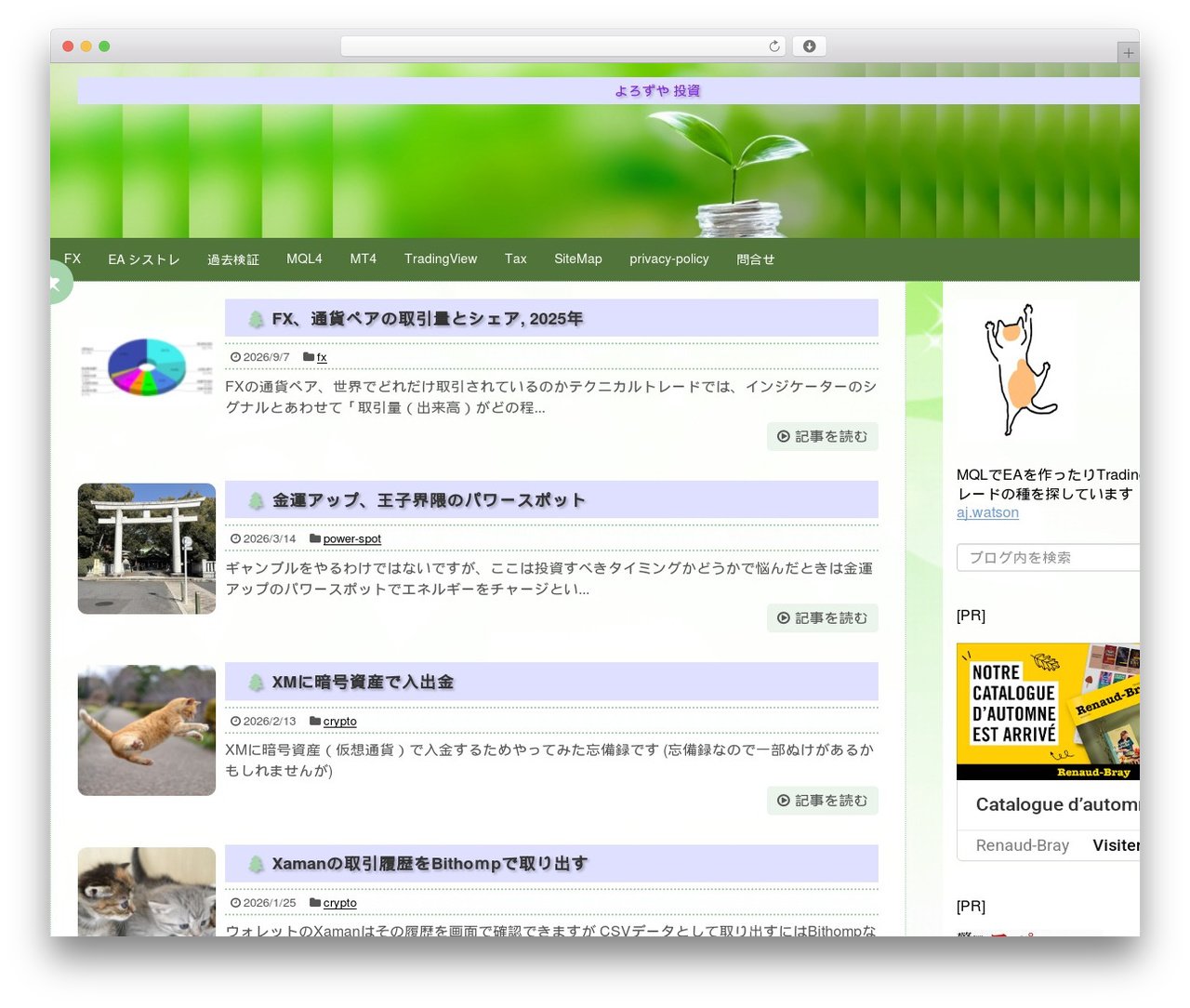Viewport: 1190px width, 1008px height.
Task: Click tree icon beside FX、通貨ペアの取引量 title
Action: pos(256,319)
